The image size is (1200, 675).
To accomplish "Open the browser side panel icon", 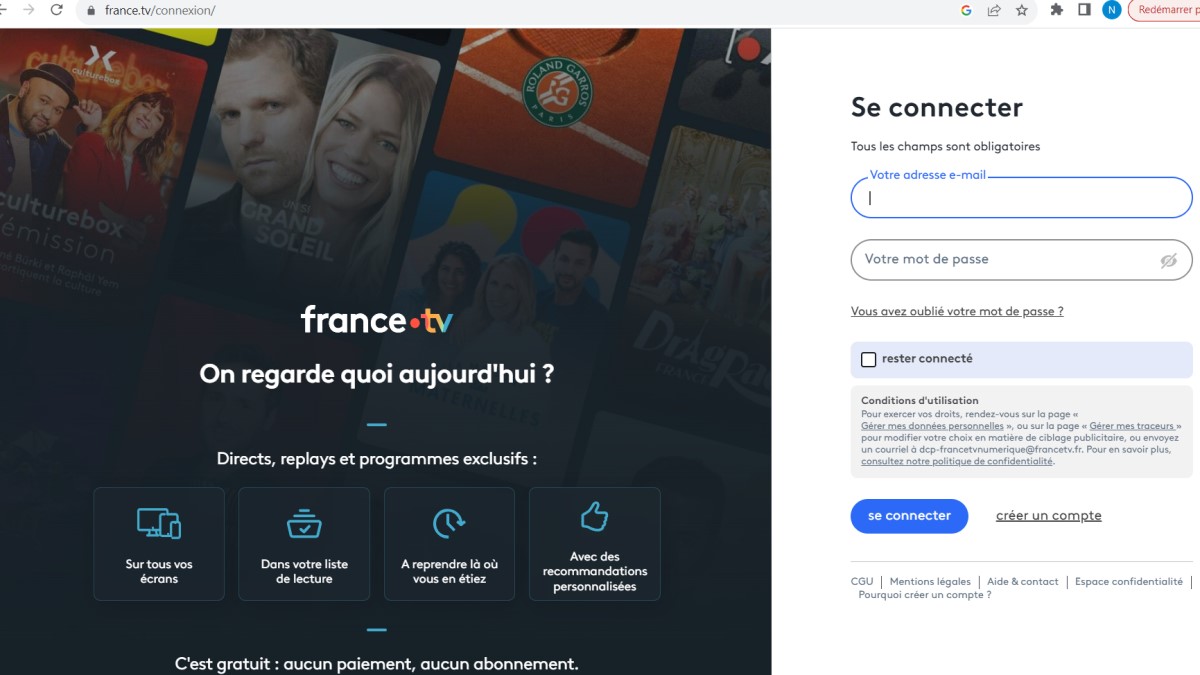I will point(1084,10).
